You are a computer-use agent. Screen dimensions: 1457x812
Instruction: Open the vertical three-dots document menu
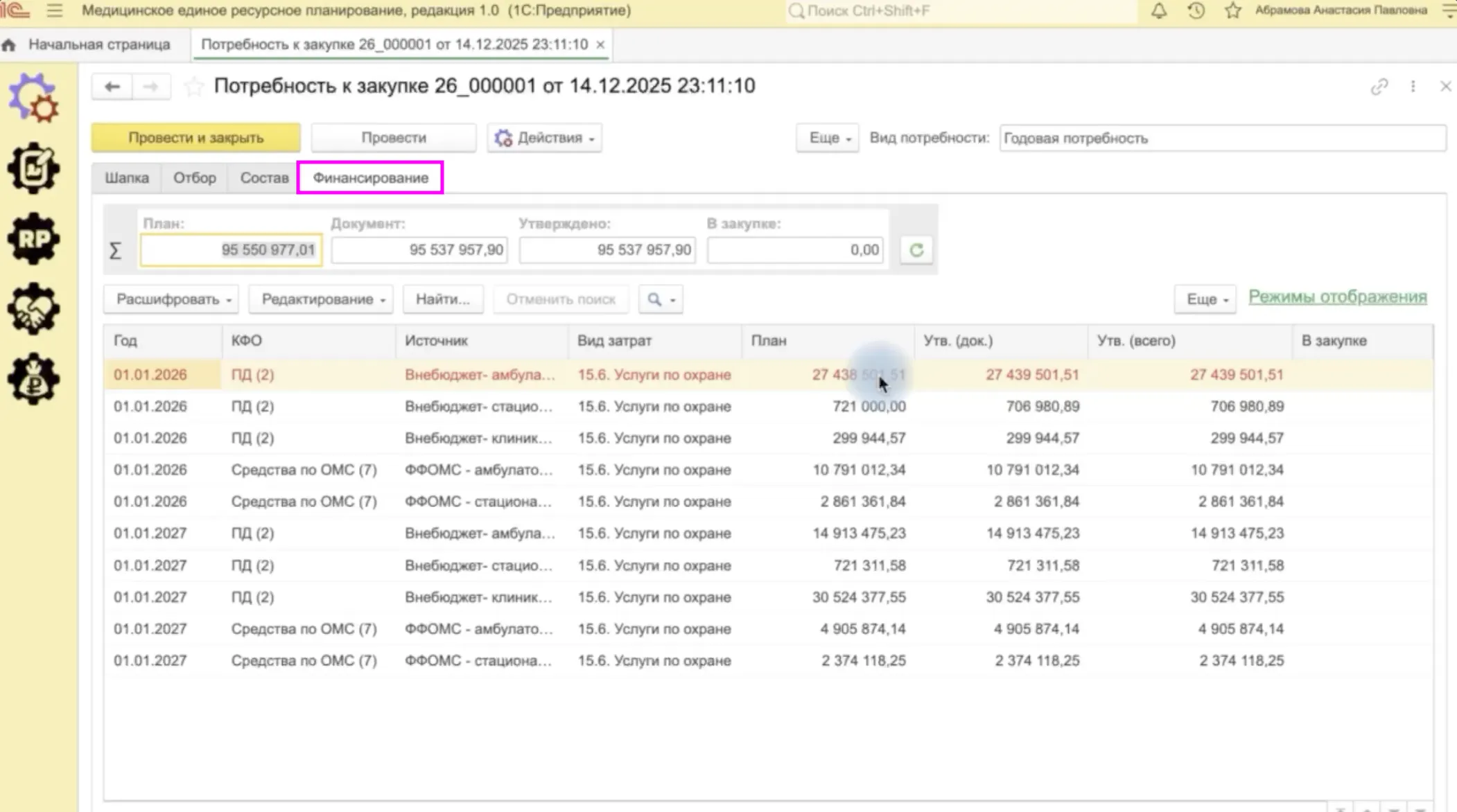pyautogui.click(x=1413, y=87)
